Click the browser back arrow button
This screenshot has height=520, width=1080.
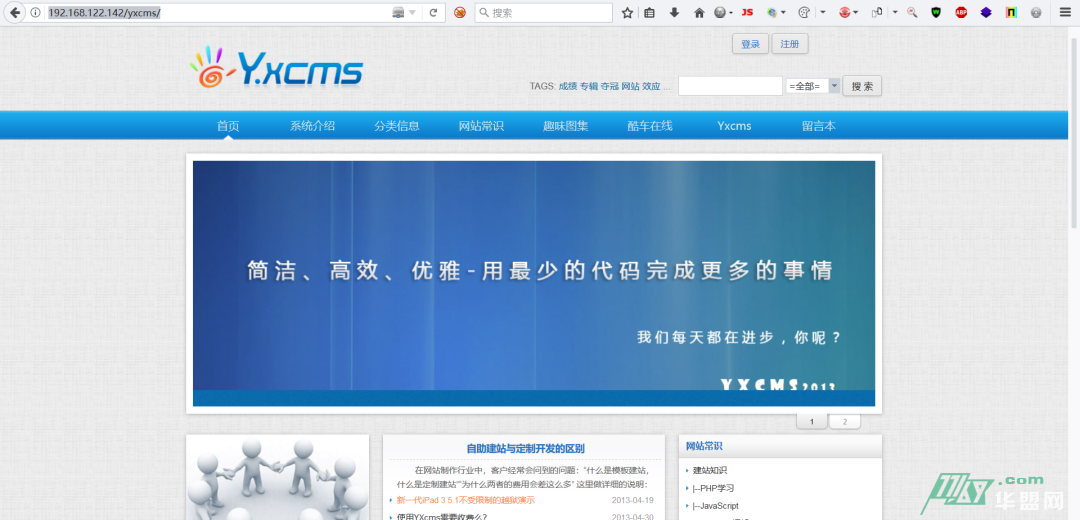click(14, 12)
